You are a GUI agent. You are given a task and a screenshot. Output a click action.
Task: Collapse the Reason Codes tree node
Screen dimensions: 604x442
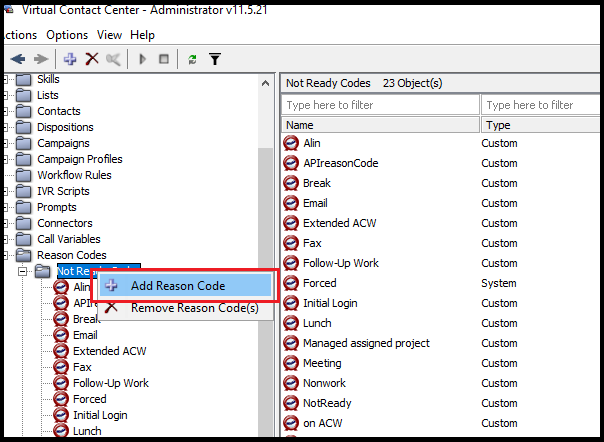point(5,255)
